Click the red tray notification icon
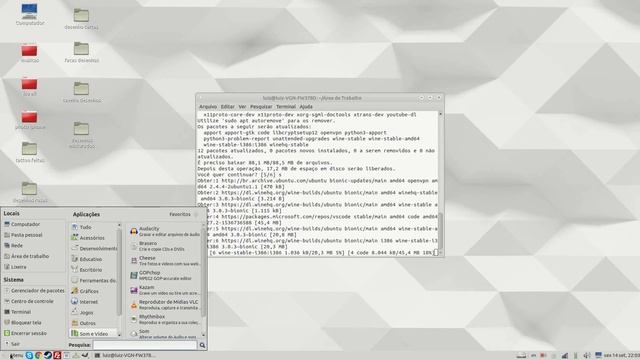 tap(543, 356)
